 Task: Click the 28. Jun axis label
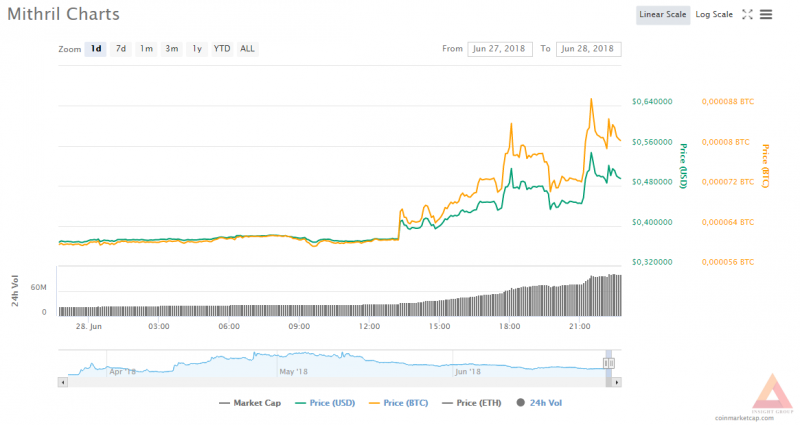pyautogui.click(x=89, y=327)
